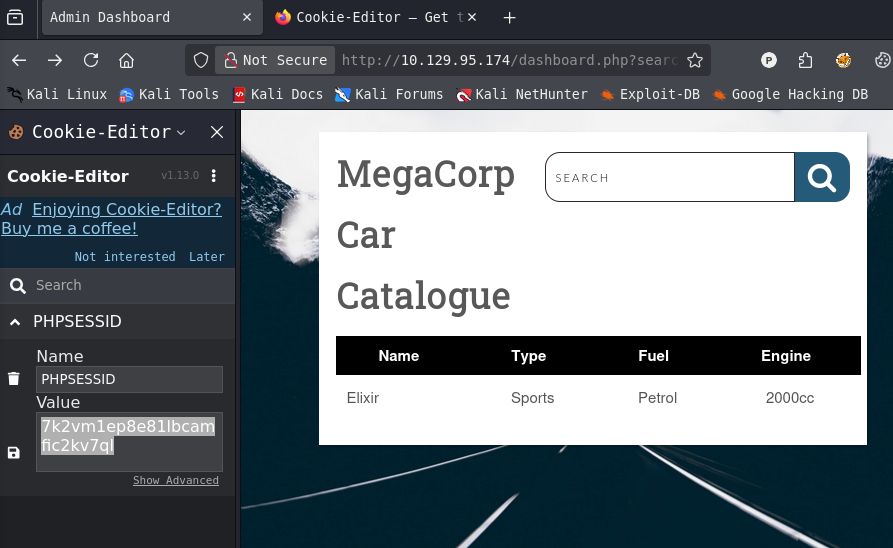Click Show Advanced link
Viewport: 893px width, 548px height.
pyautogui.click(x=176, y=480)
